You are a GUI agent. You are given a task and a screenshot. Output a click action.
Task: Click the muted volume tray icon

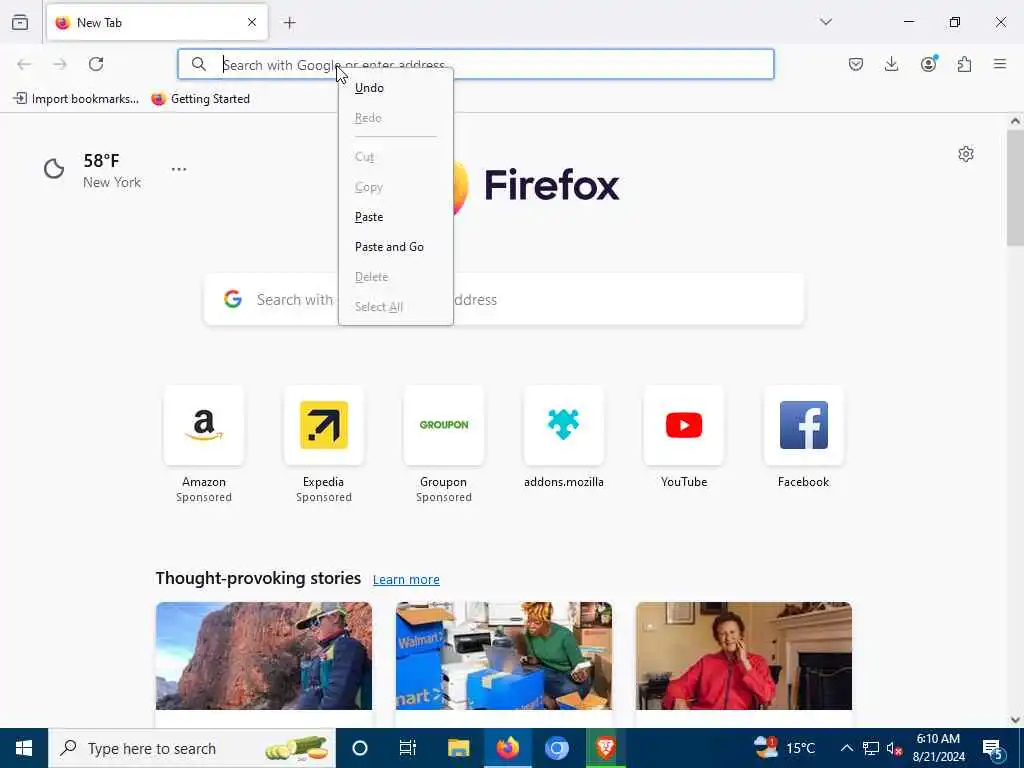coord(895,748)
